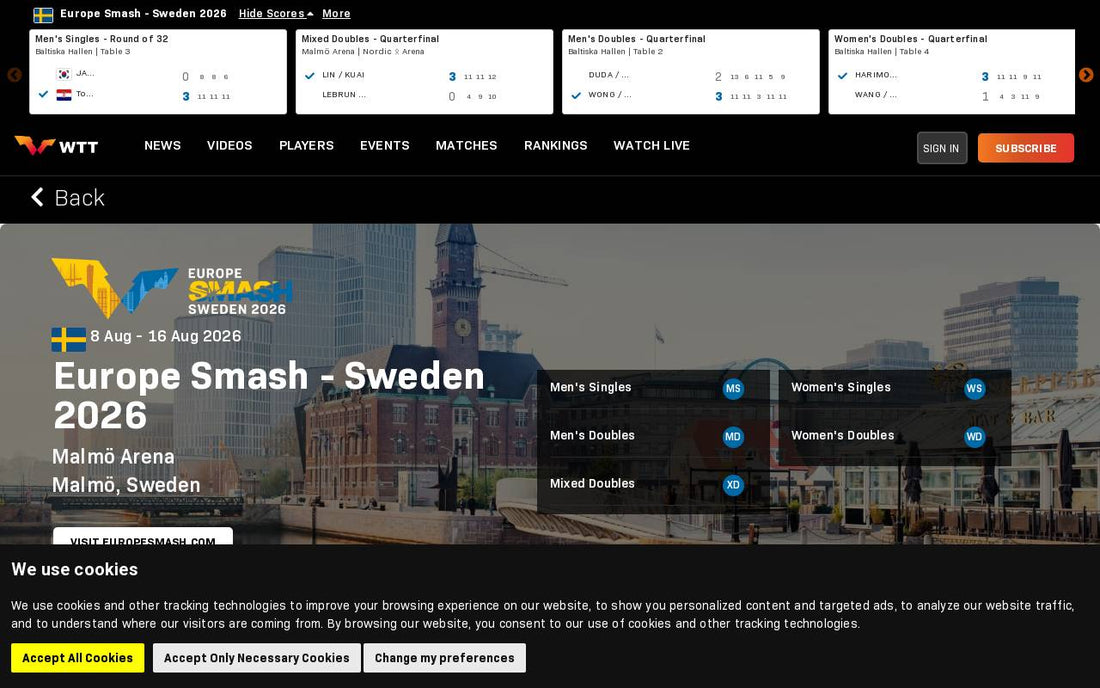1100x688 pixels.
Task: Click the Sweden flag beside event dates
Action: point(69,339)
